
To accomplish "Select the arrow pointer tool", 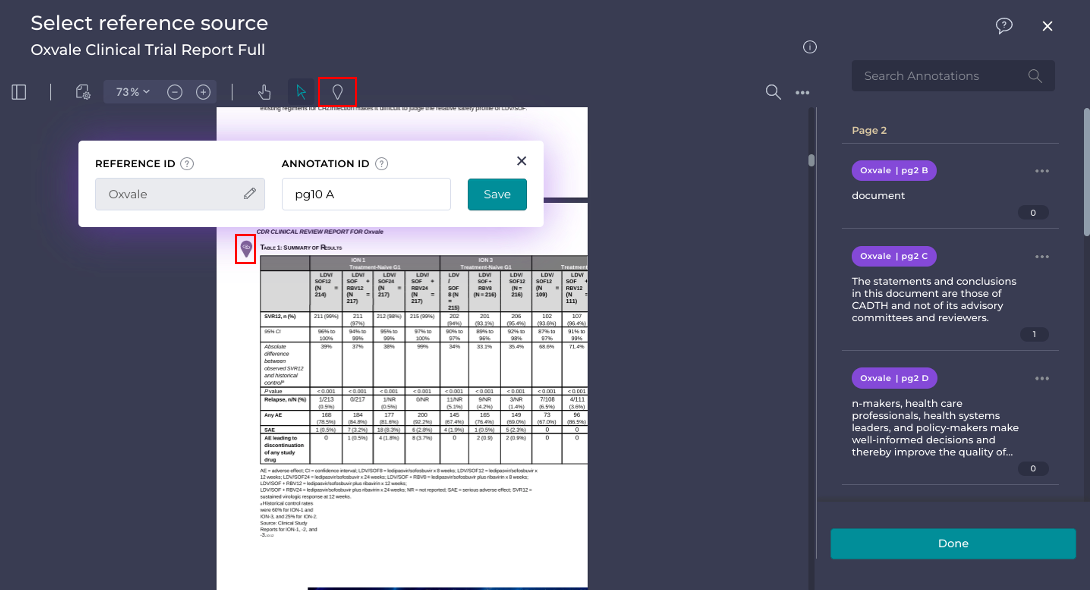I will click(x=301, y=92).
